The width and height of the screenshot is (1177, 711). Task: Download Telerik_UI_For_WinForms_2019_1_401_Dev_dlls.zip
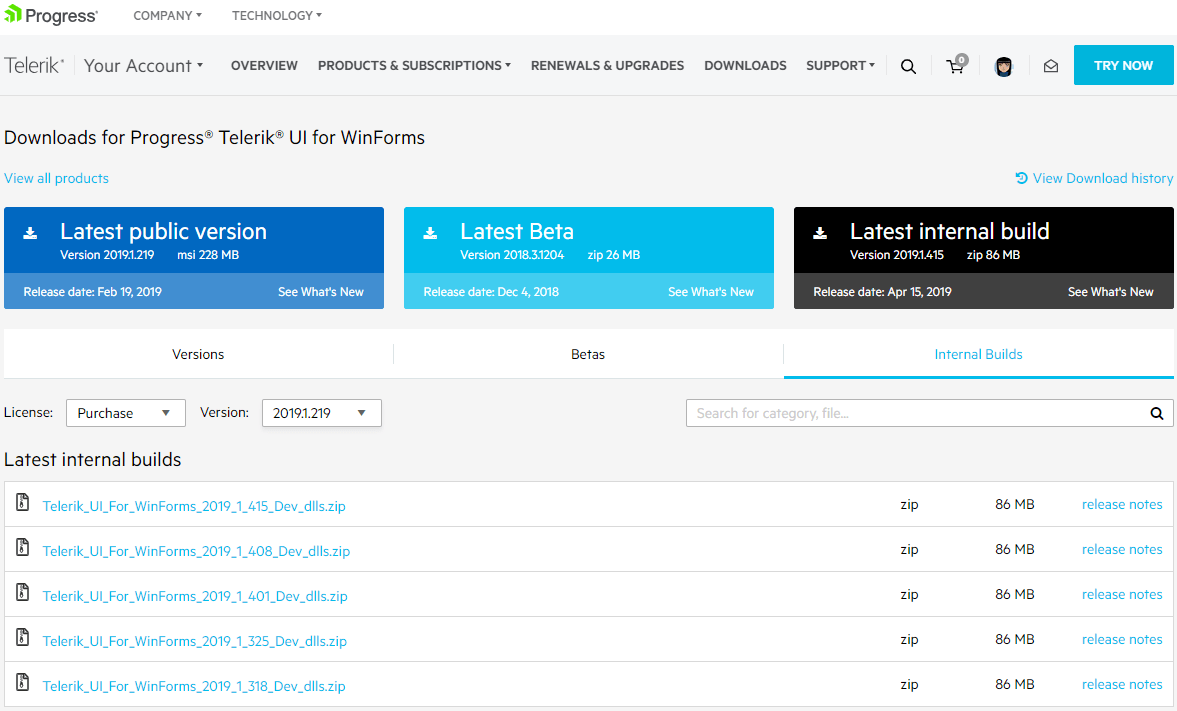point(195,596)
